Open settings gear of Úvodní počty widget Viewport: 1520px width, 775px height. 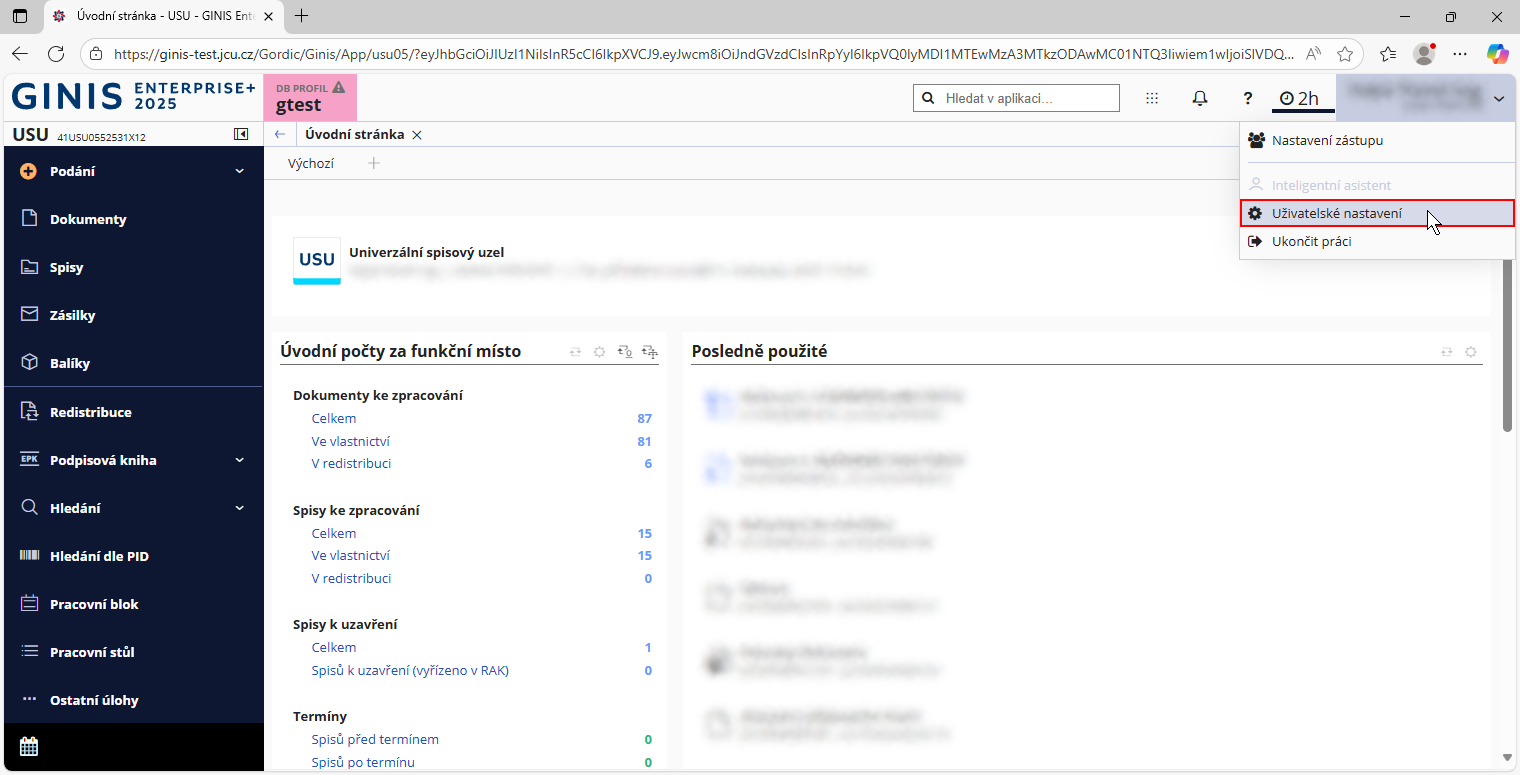[599, 352]
